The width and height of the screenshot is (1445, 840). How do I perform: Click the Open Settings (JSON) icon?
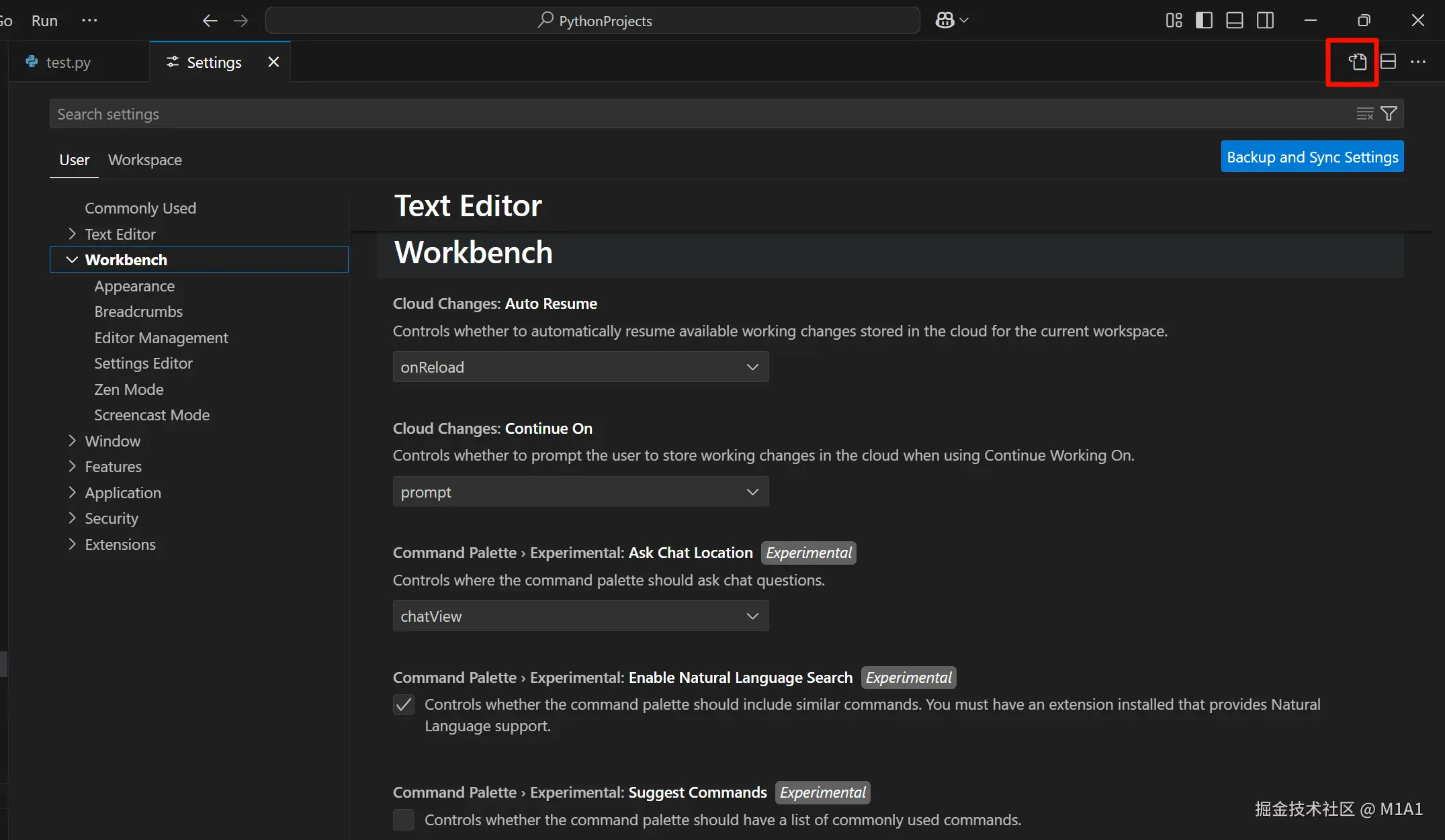coord(1357,62)
